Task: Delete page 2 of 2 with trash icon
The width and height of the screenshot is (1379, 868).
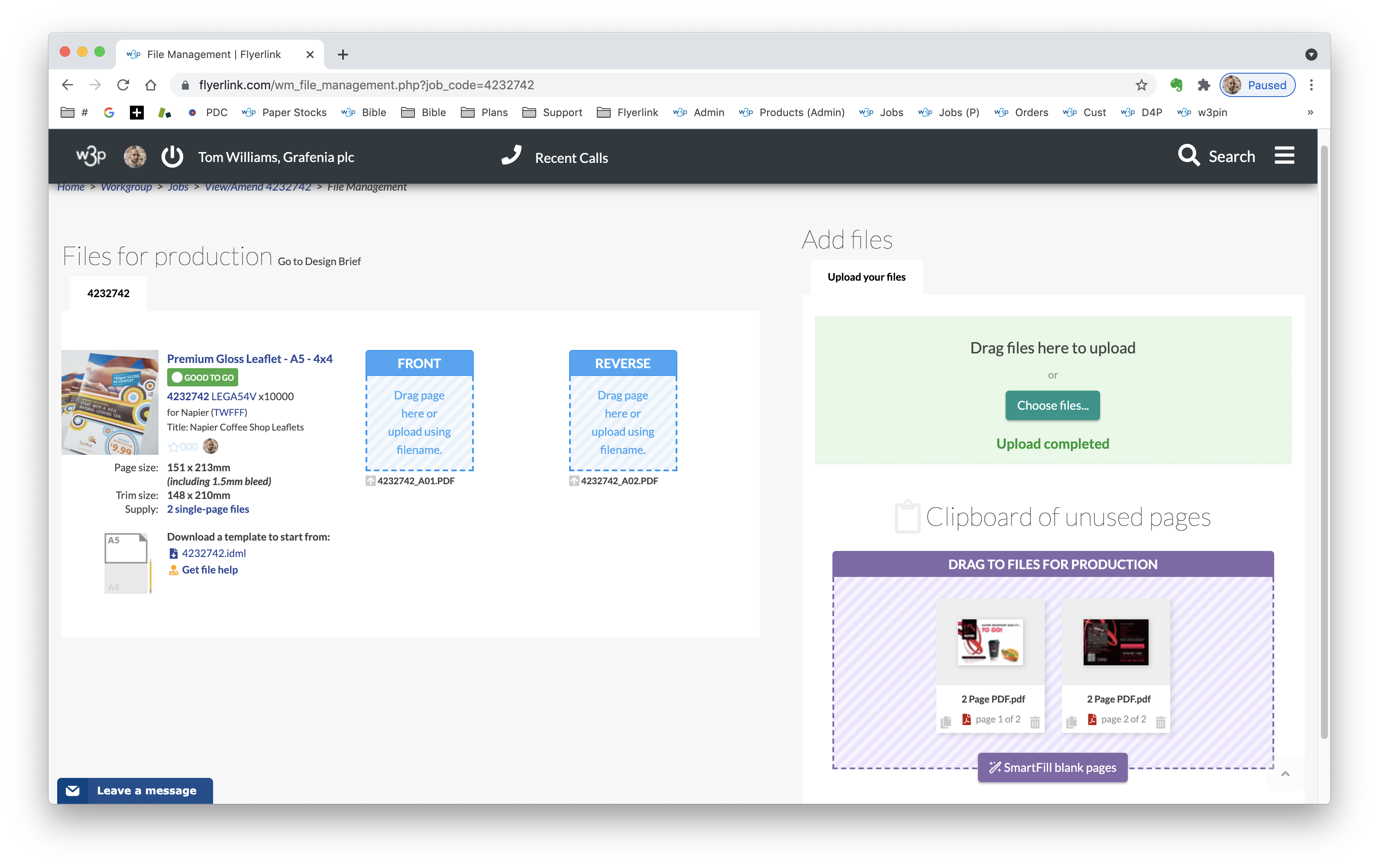Action: pyautogui.click(x=1160, y=722)
